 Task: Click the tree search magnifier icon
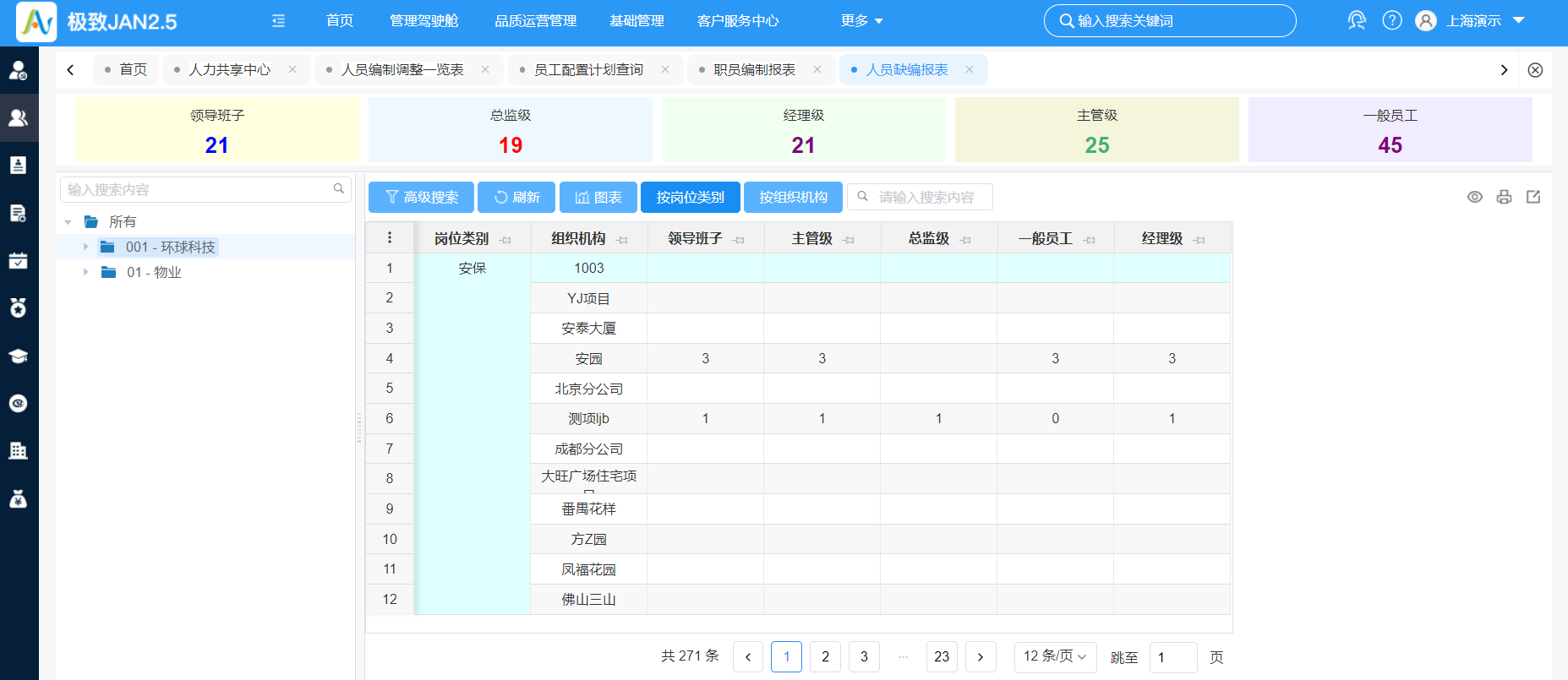(339, 189)
